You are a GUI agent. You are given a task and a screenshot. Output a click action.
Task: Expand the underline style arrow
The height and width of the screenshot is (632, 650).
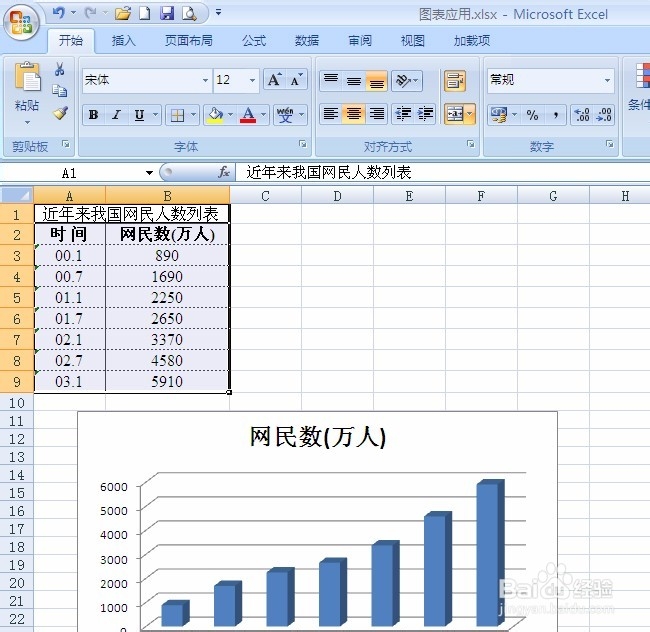click(155, 115)
